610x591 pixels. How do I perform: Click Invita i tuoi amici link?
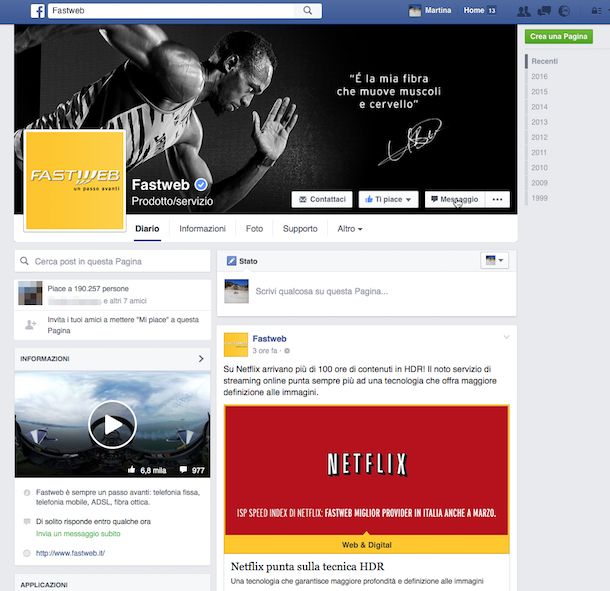[x=123, y=325]
